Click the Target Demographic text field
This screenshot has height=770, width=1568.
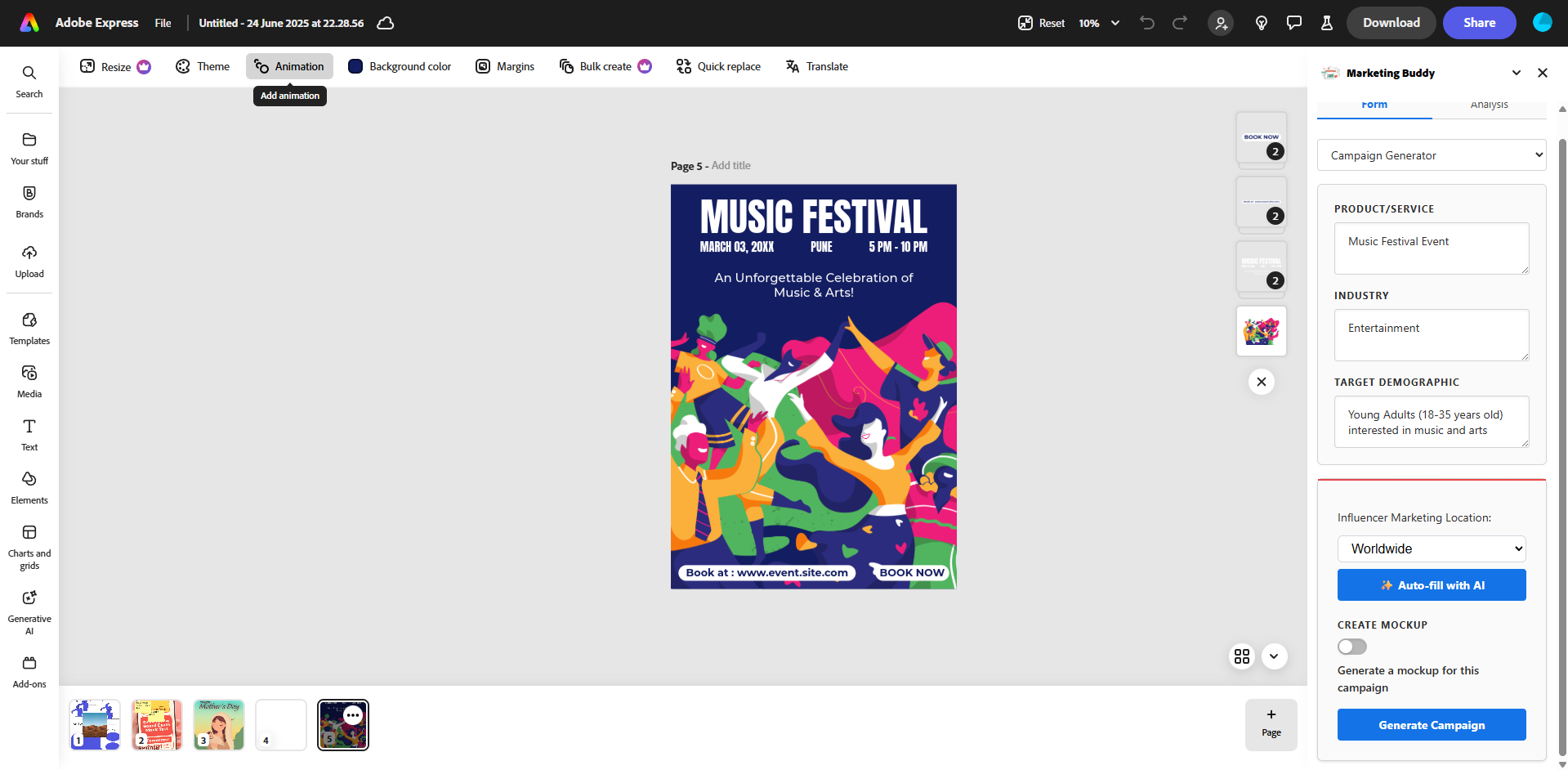[1432, 422]
